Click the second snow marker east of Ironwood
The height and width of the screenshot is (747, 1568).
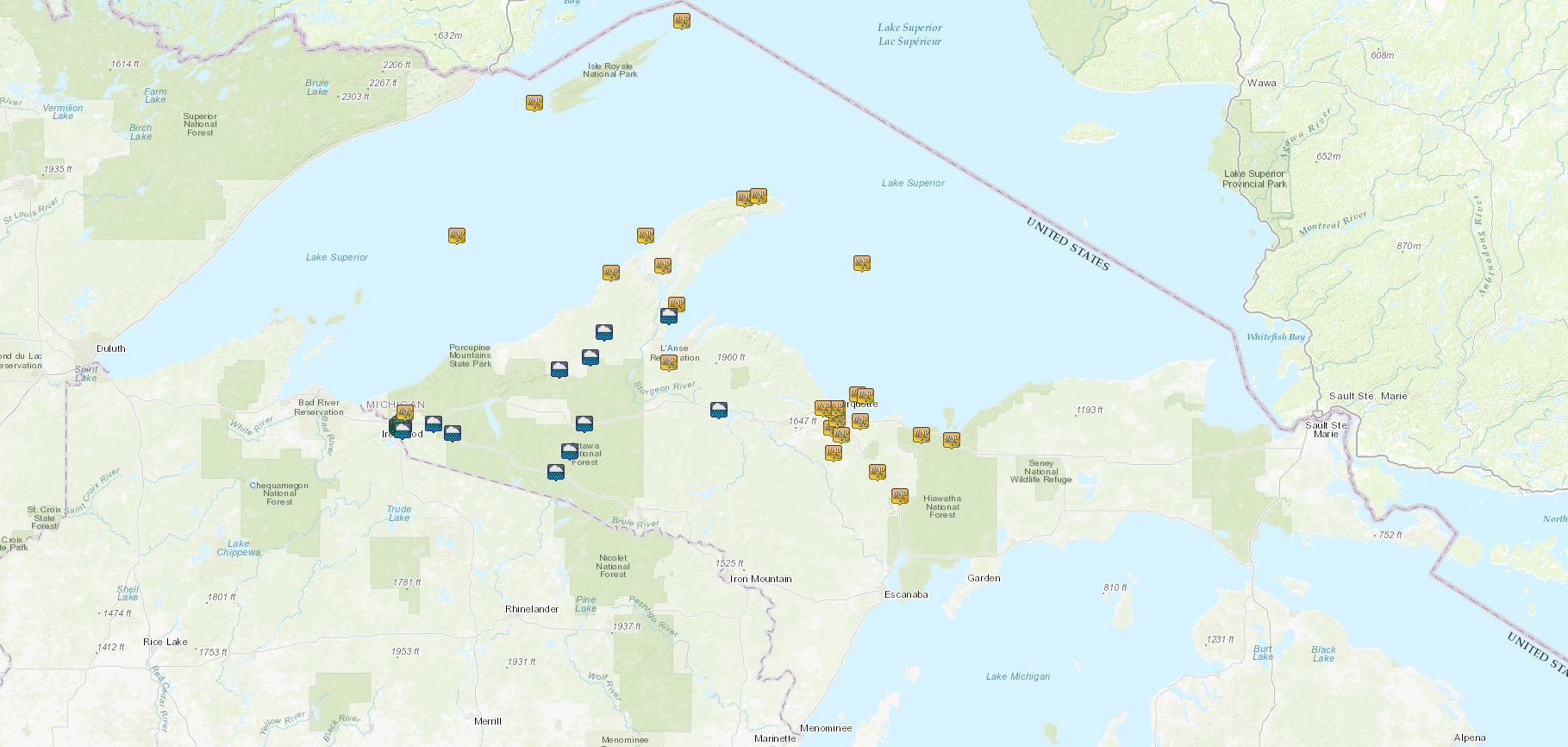[453, 433]
